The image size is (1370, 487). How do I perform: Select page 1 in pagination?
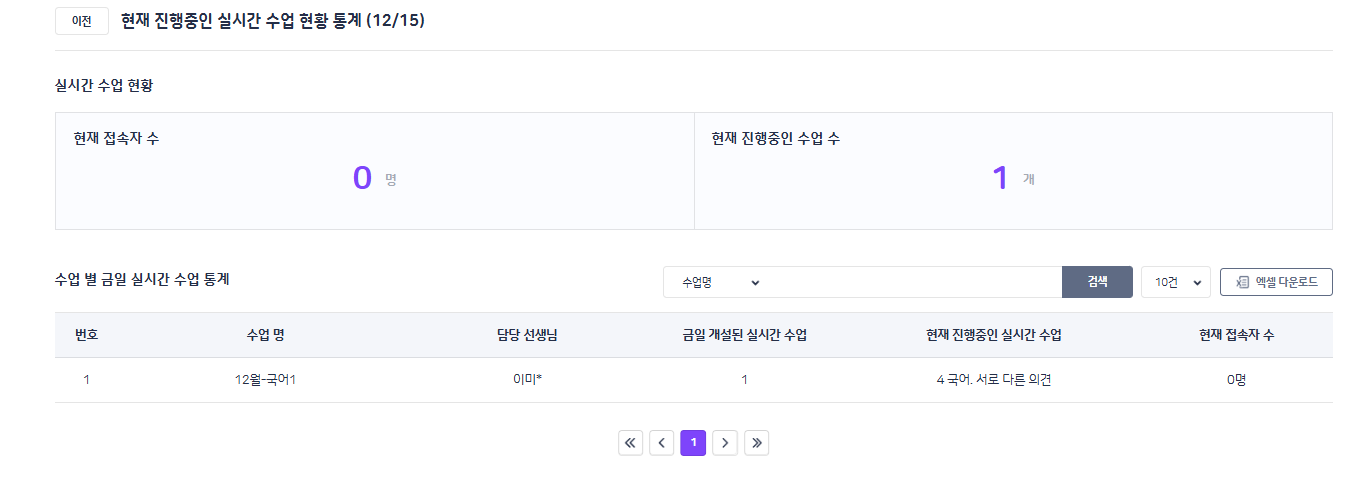(x=693, y=442)
